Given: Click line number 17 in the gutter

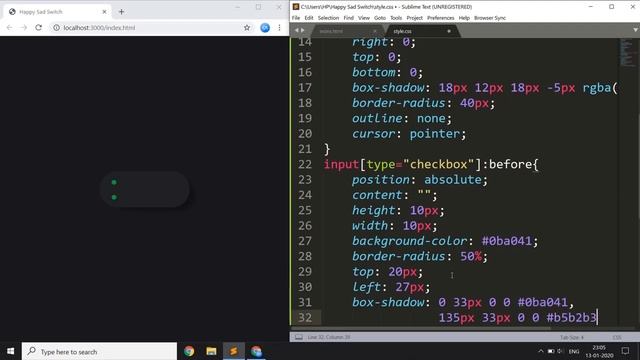Looking at the screenshot, I should 305,88.
